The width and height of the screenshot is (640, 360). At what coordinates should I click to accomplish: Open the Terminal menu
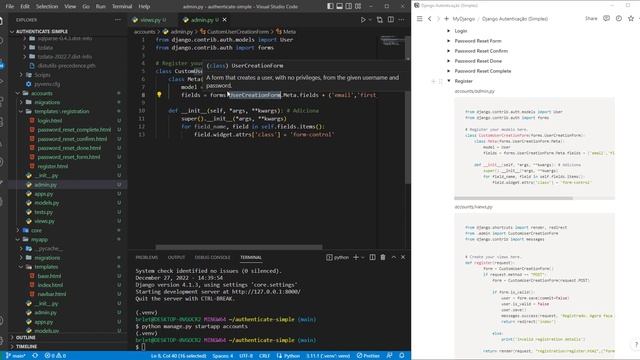pos(122,6)
